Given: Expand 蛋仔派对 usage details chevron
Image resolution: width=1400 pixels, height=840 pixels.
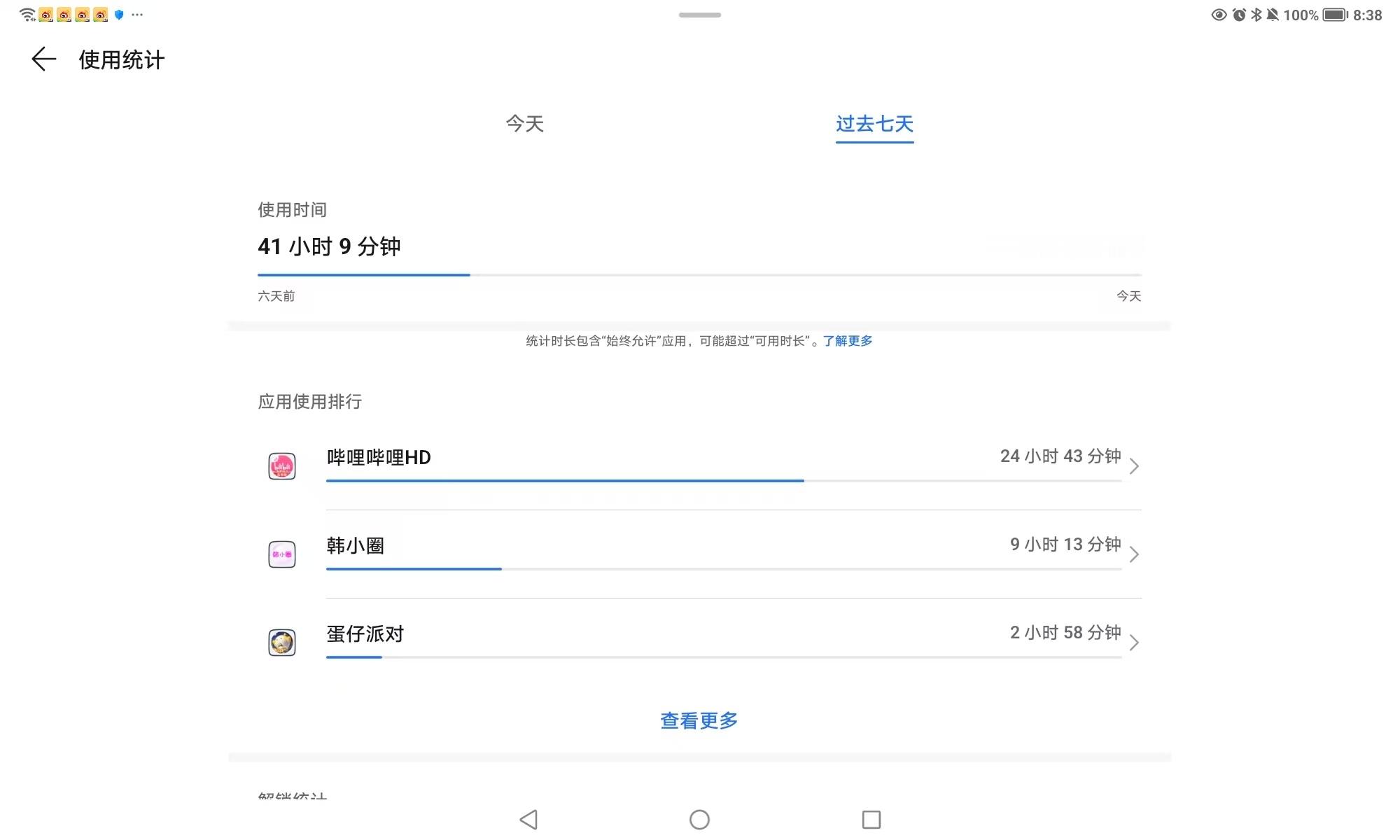Looking at the screenshot, I should tap(1135, 643).
